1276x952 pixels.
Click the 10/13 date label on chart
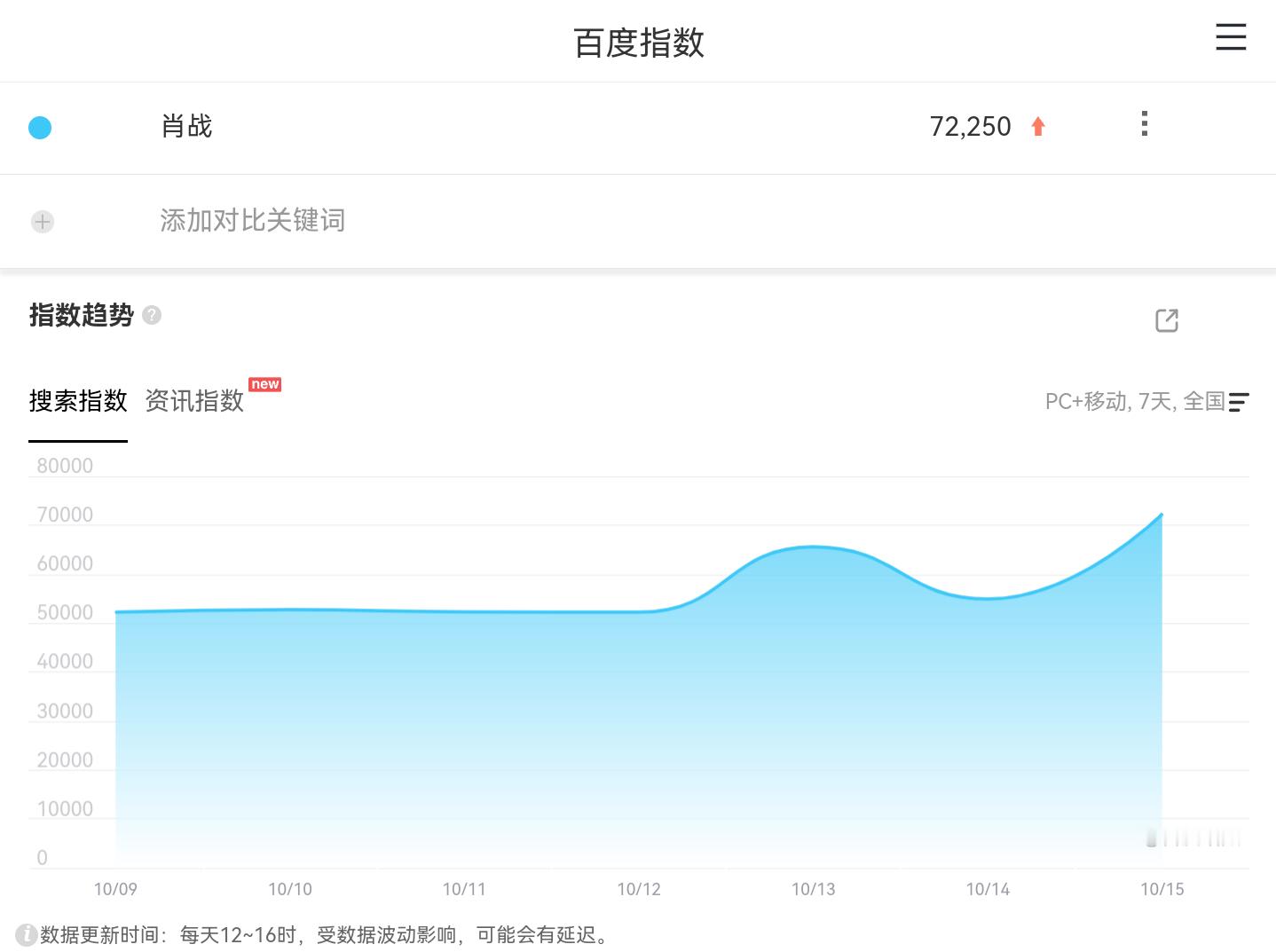pyautogui.click(x=814, y=889)
